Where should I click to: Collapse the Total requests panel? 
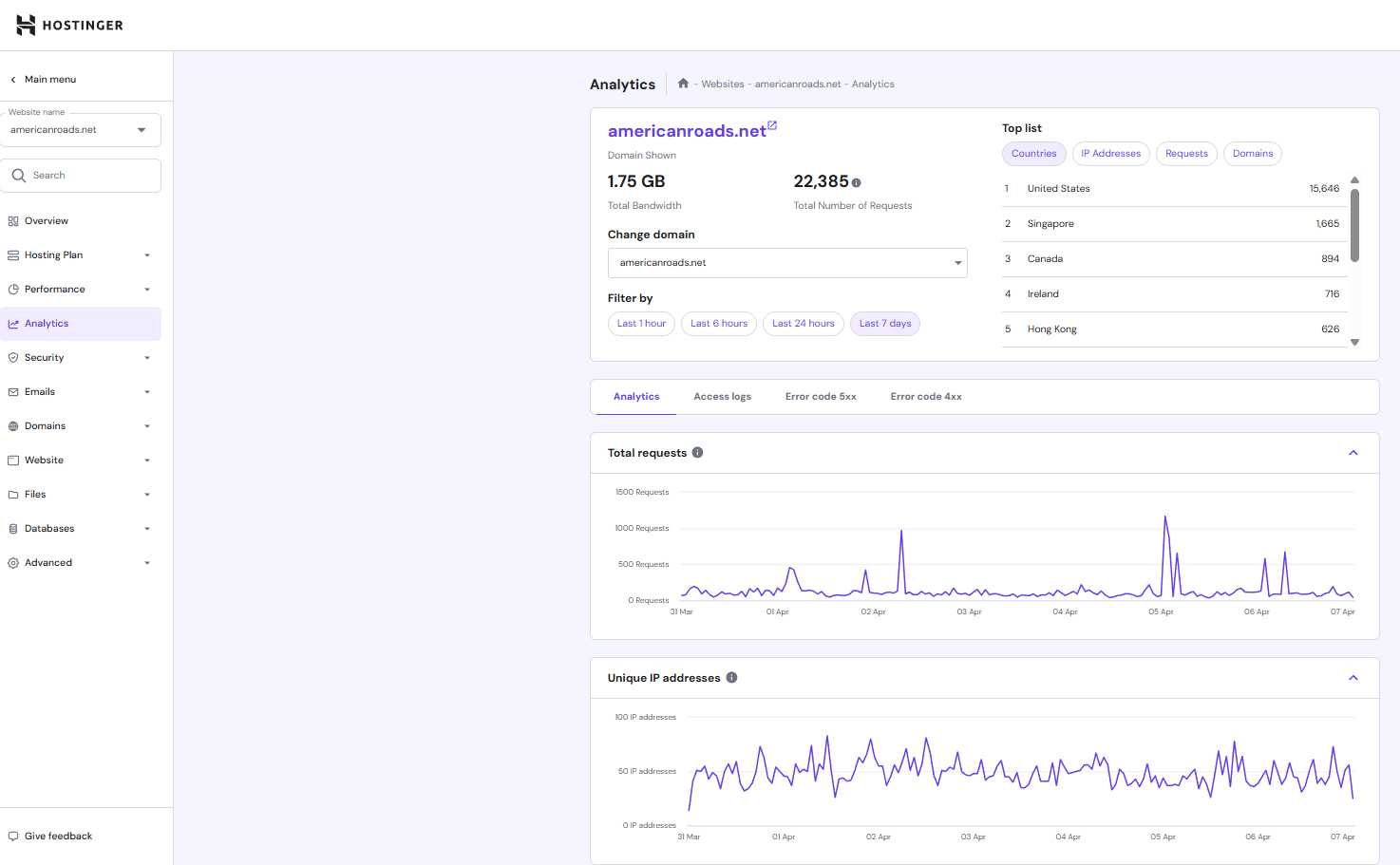coord(1353,453)
